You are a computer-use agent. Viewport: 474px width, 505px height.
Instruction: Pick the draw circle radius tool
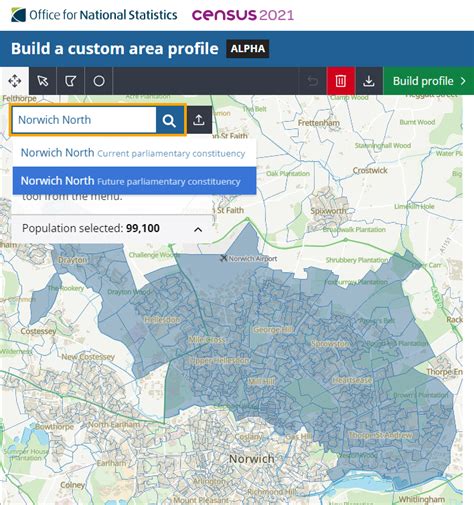coord(99,81)
